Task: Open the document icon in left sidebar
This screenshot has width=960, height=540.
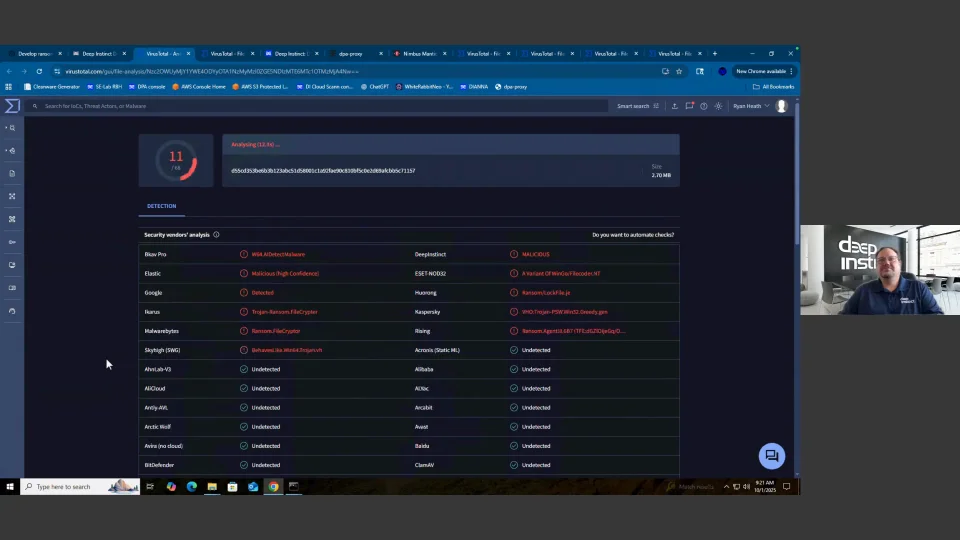Action: click(x=12, y=173)
